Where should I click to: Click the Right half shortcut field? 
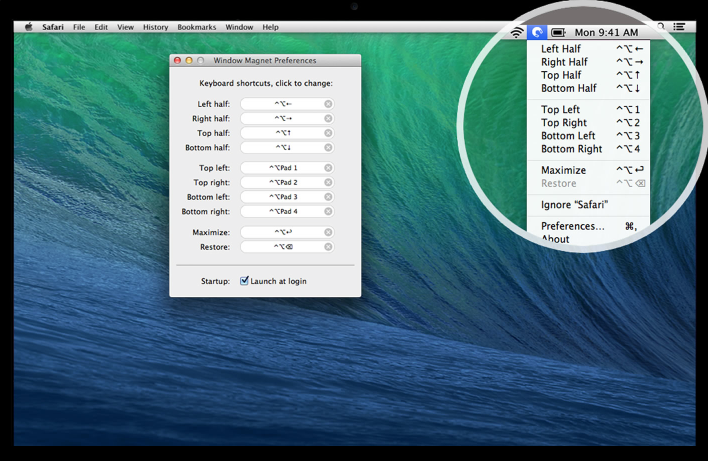click(282, 118)
